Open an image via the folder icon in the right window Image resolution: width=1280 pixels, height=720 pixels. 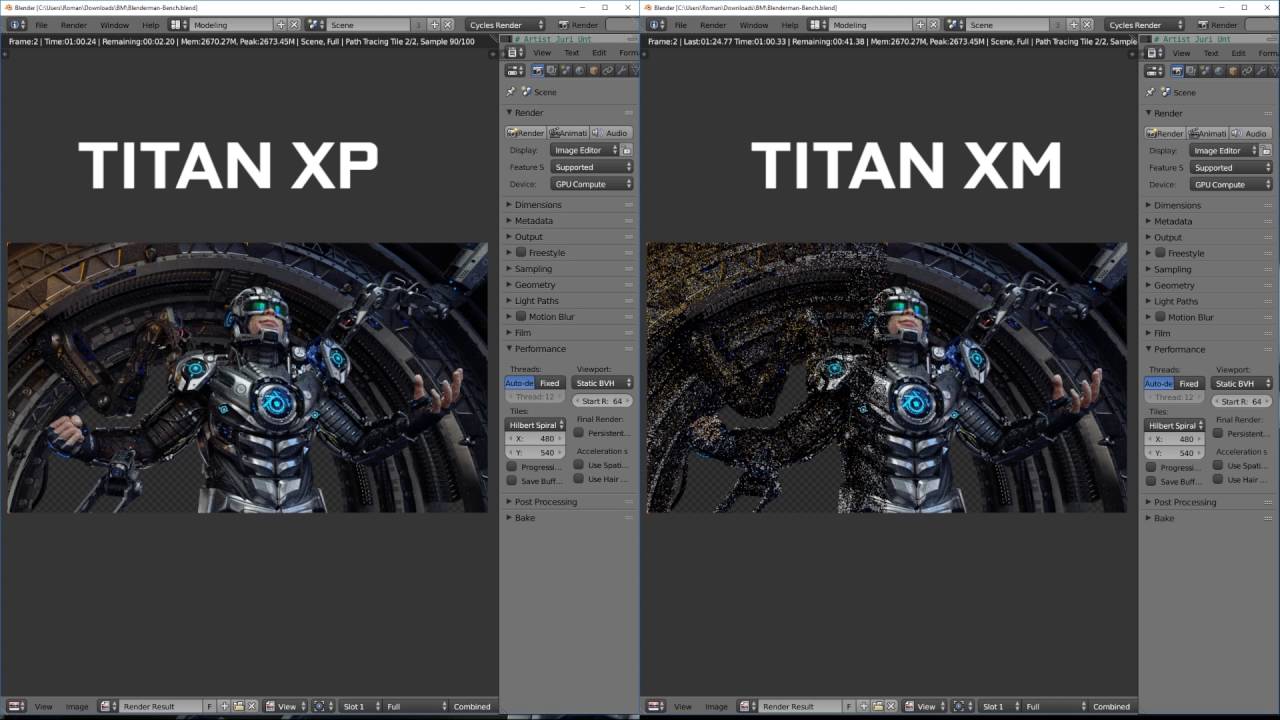878,706
